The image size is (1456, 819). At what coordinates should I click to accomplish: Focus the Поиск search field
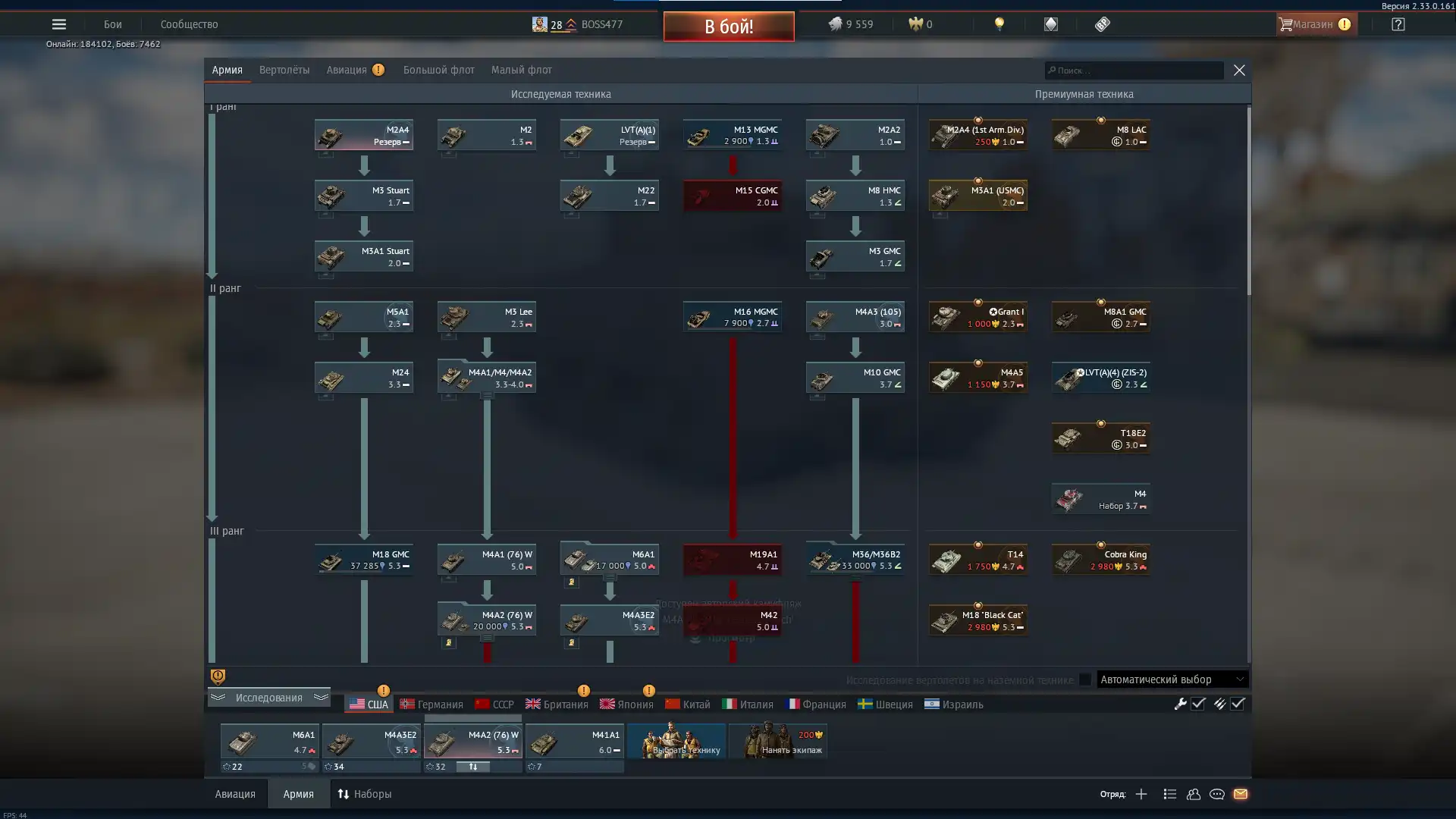coord(1134,71)
